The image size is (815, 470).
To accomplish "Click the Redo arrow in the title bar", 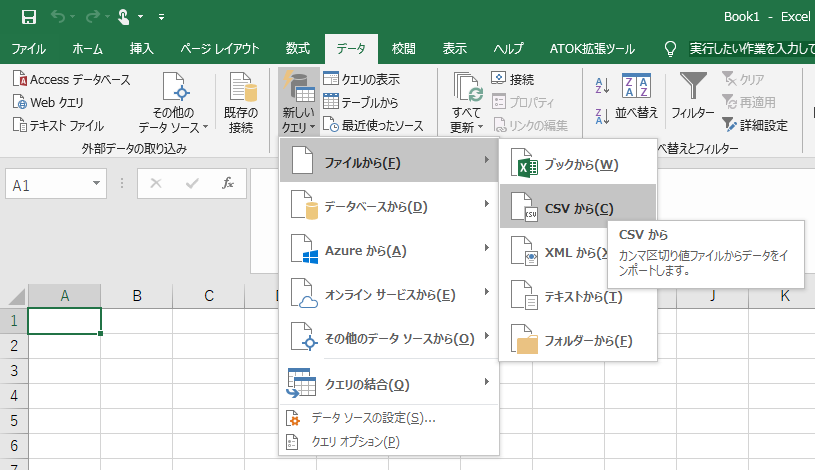I will (93, 17).
